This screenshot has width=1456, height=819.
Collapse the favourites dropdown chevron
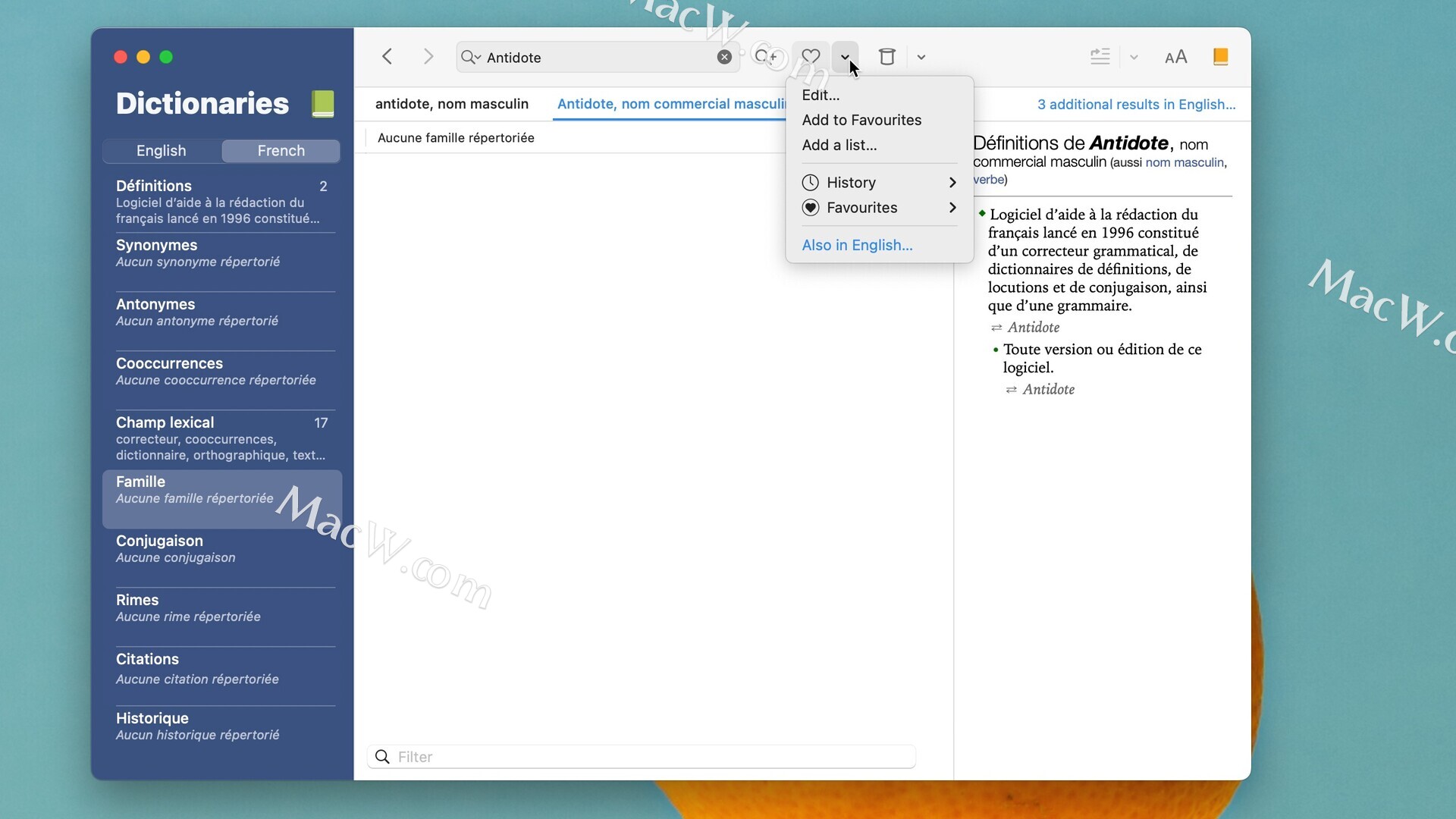(x=845, y=57)
